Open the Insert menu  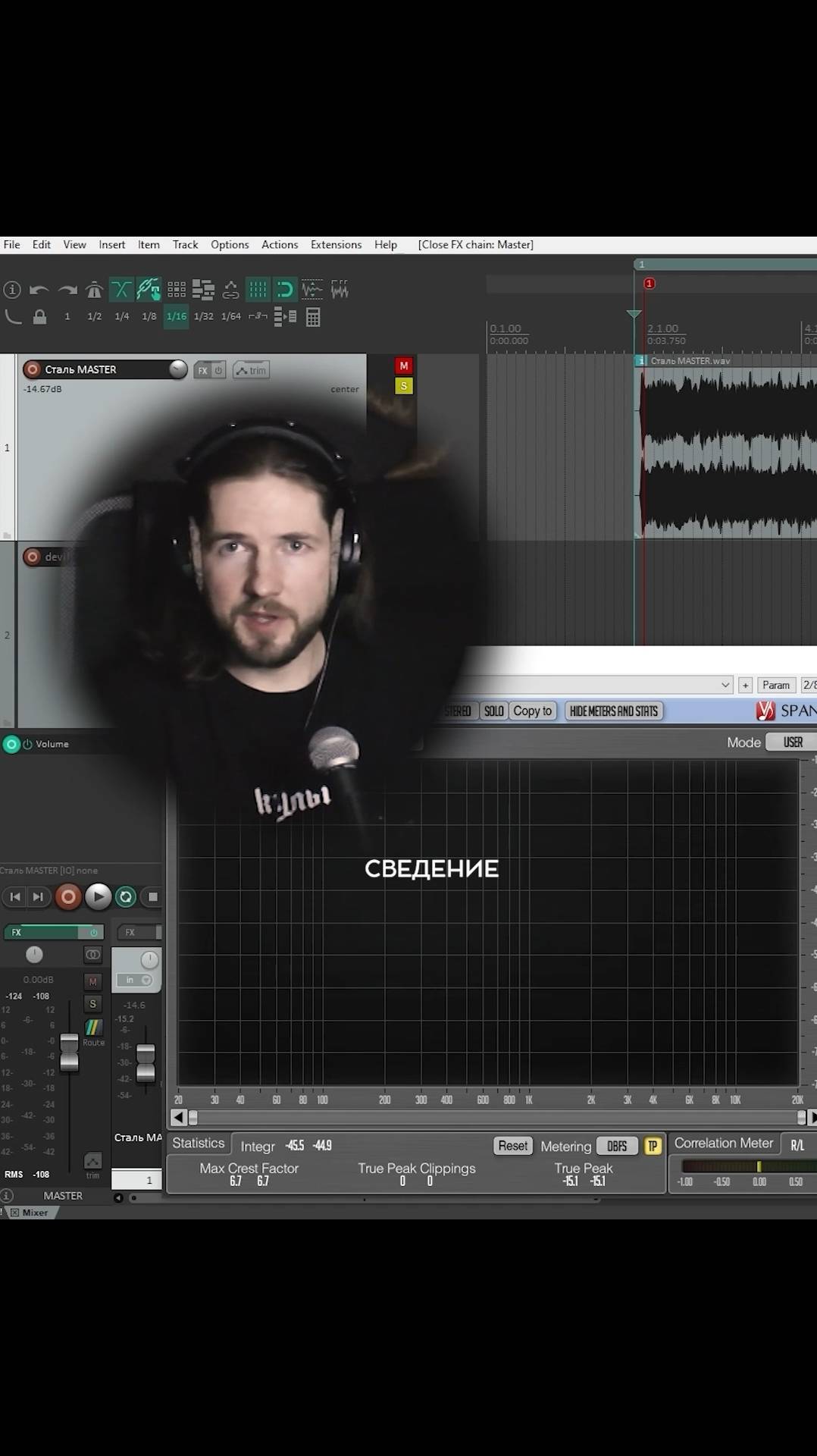[112, 244]
